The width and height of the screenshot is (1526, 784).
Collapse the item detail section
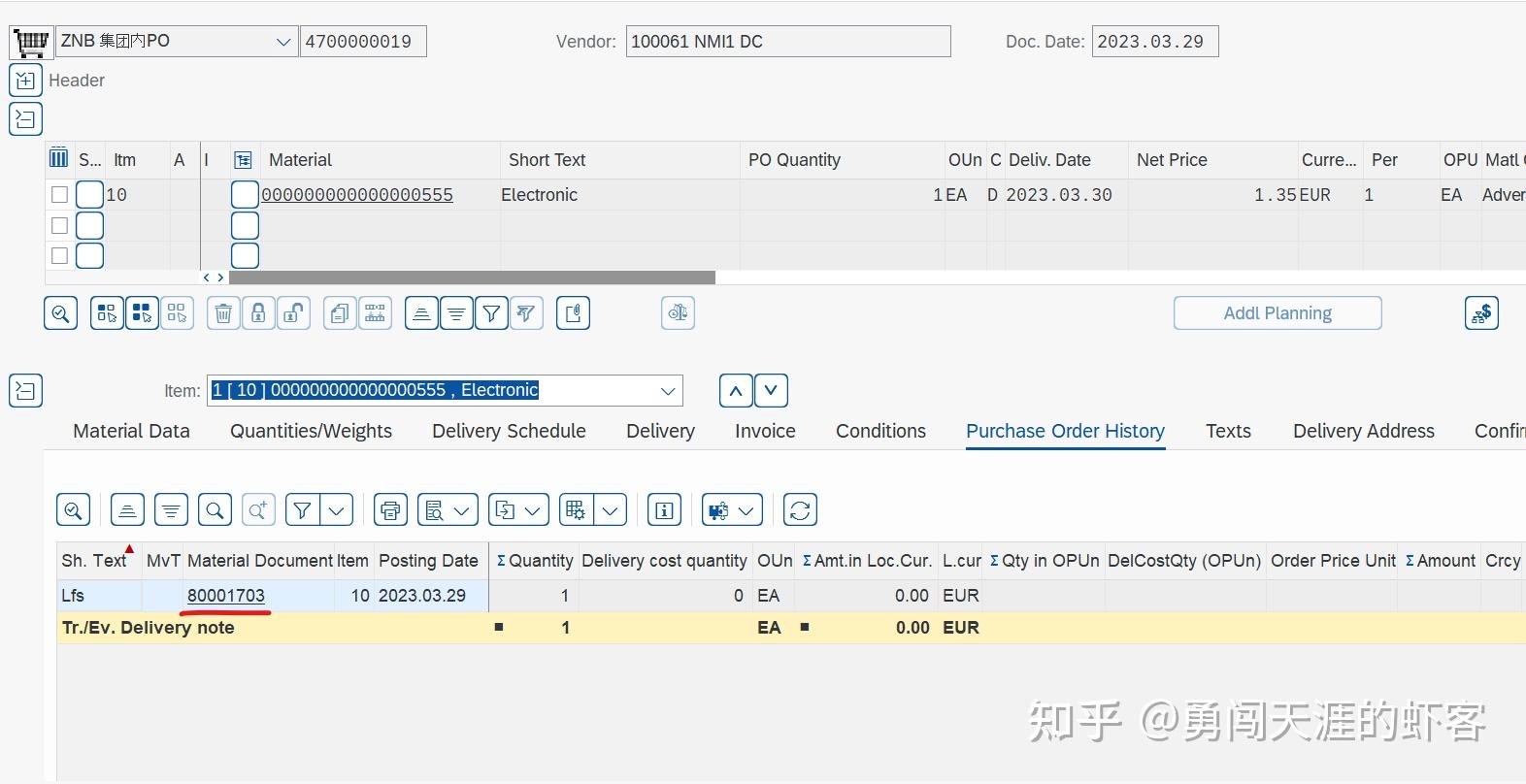pyautogui.click(x=25, y=391)
